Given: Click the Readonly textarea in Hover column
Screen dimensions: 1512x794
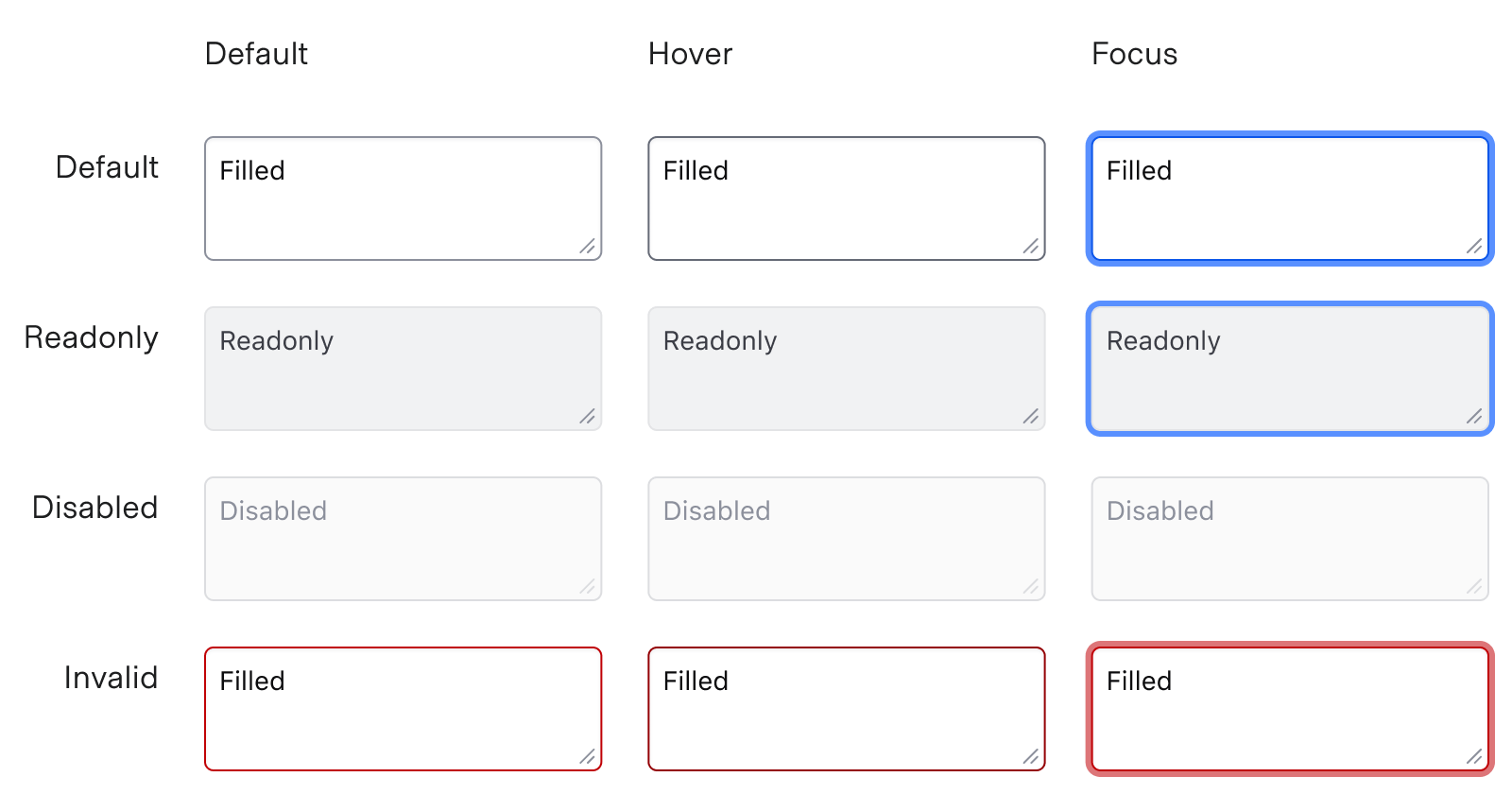Looking at the screenshot, I should point(846,369).
